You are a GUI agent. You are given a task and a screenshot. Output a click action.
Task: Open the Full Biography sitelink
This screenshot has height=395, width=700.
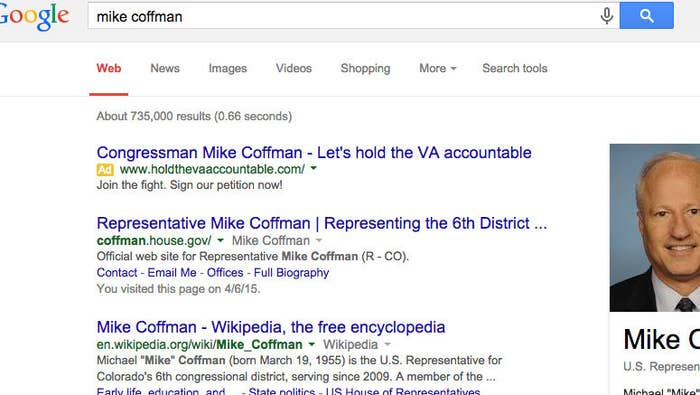click(x=292, y=273)
